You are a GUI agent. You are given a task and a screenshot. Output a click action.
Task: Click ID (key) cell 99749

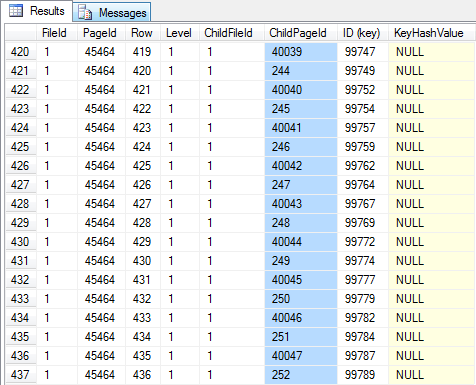pyautogui.click(x=363, y=71)
